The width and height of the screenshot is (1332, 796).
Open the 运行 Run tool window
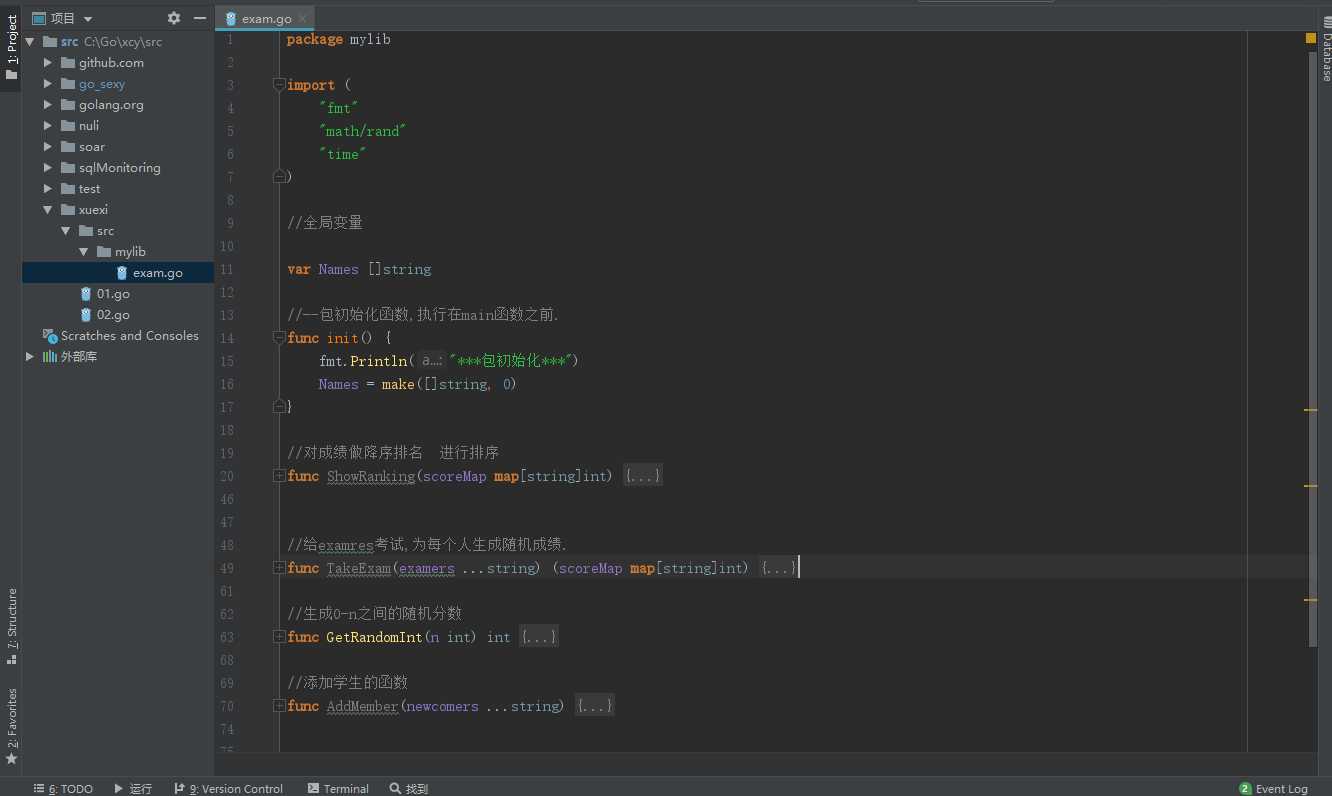(133, 788)
